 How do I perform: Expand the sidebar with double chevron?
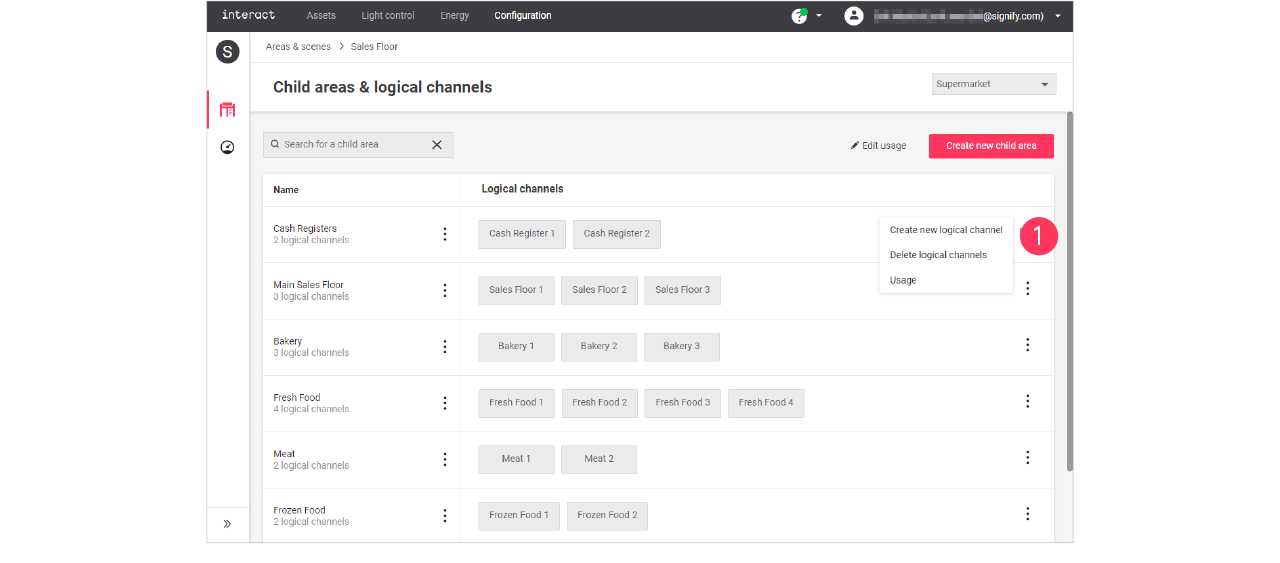(x=227, y=523)
